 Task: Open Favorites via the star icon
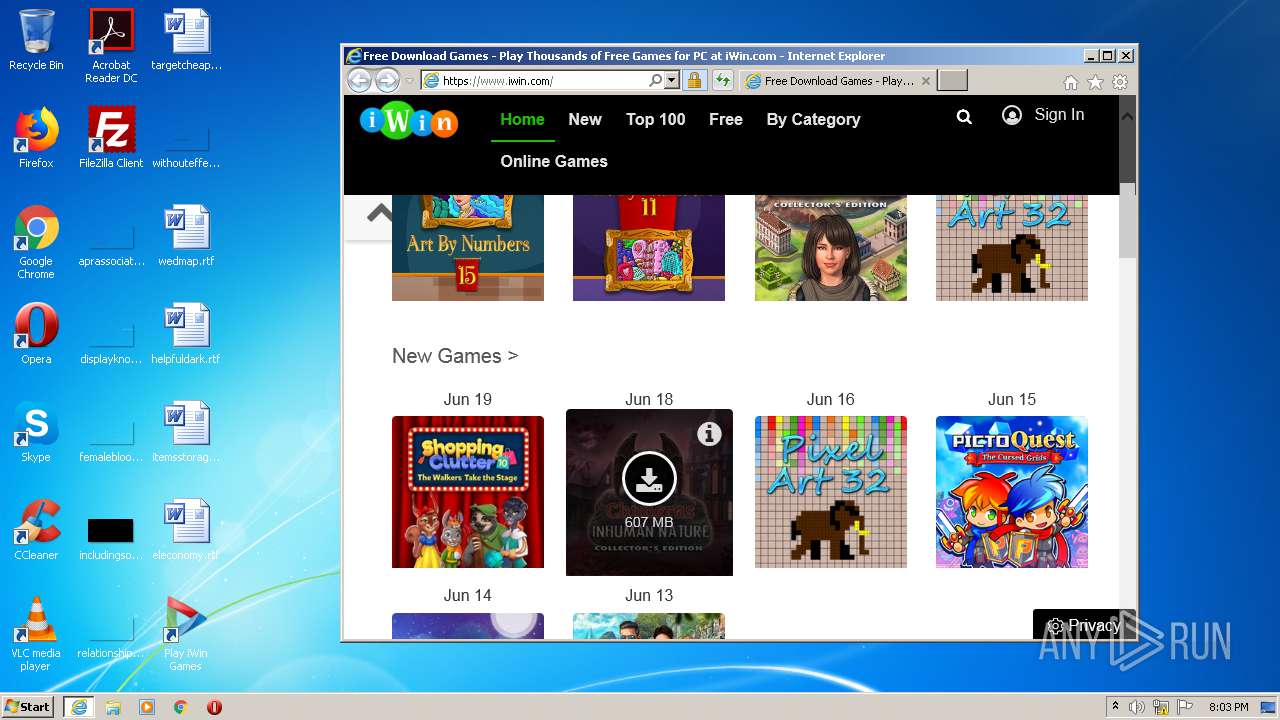(1095, 82)
